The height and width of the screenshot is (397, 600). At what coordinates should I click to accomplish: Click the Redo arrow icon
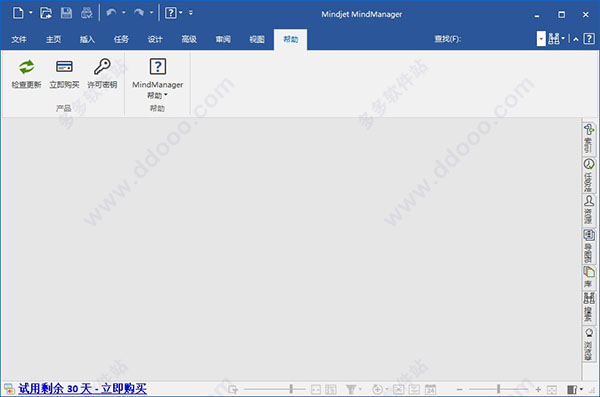coord(139,13)
